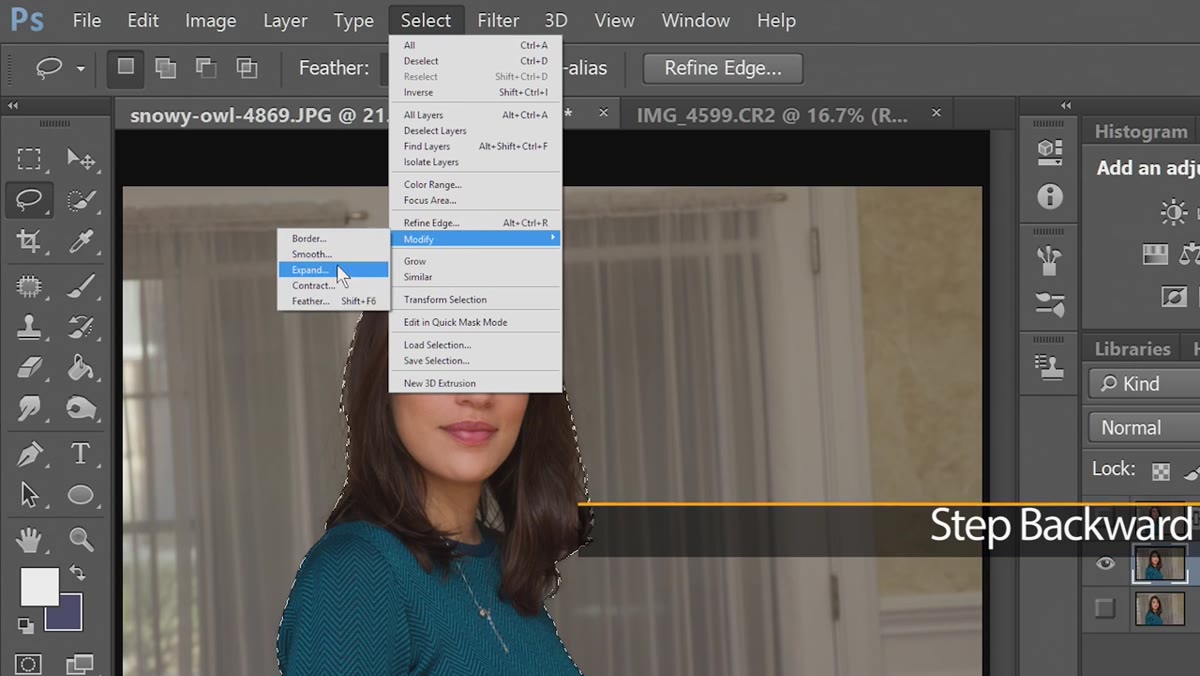The image size is (1200, 676).
Task: Open the Normal blend mode dropdown
Action: coord(1144,427)
